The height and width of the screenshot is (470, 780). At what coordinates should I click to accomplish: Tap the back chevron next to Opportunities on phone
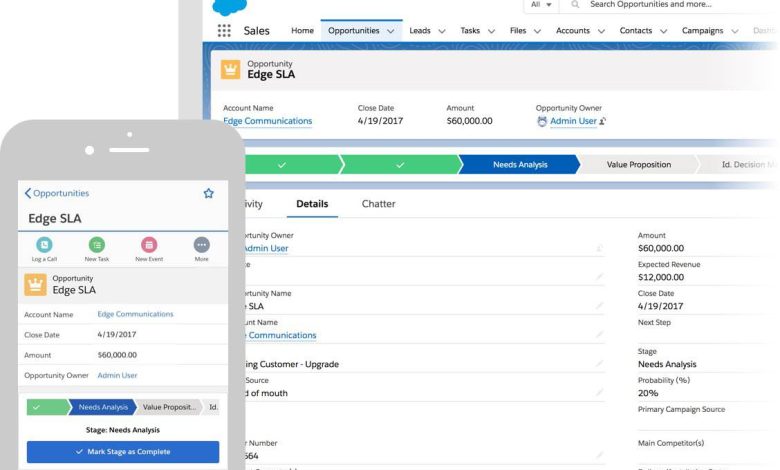[x=28, y=193]
